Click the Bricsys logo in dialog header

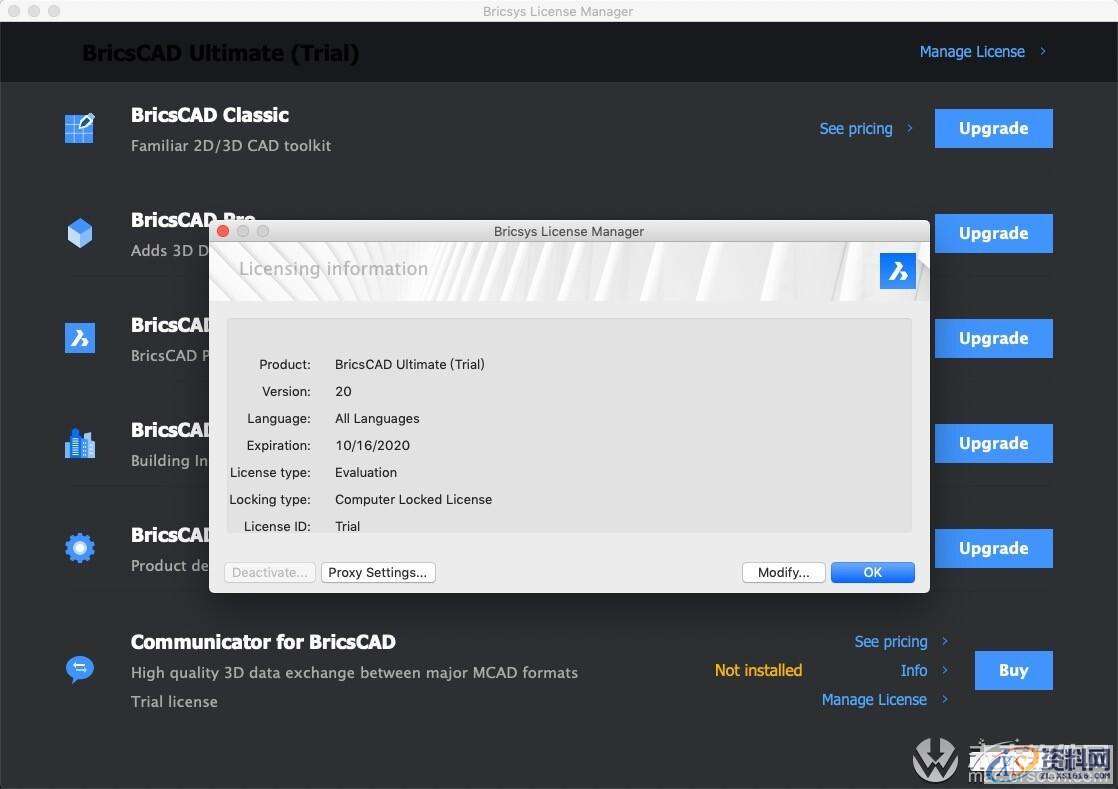897,271
